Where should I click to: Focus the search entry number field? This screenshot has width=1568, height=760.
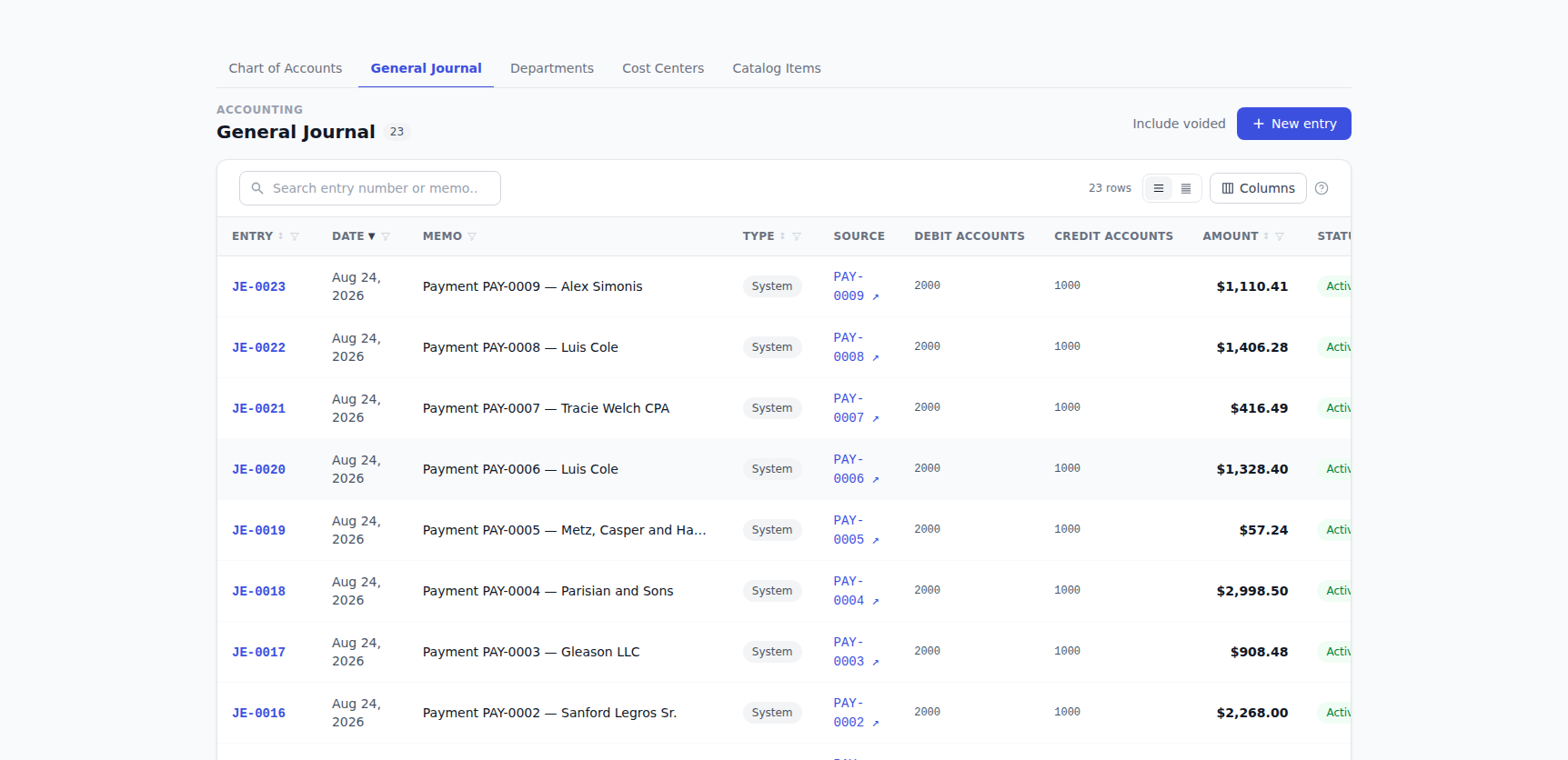(370, 188)
